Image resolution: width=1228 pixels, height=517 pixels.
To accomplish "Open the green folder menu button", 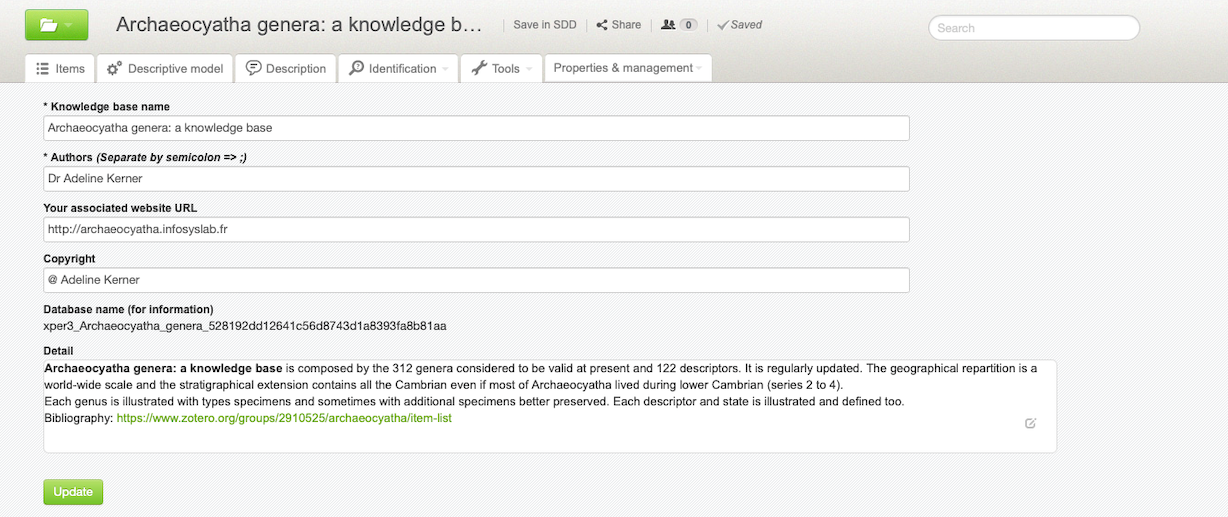I will (x=56, y=25).
